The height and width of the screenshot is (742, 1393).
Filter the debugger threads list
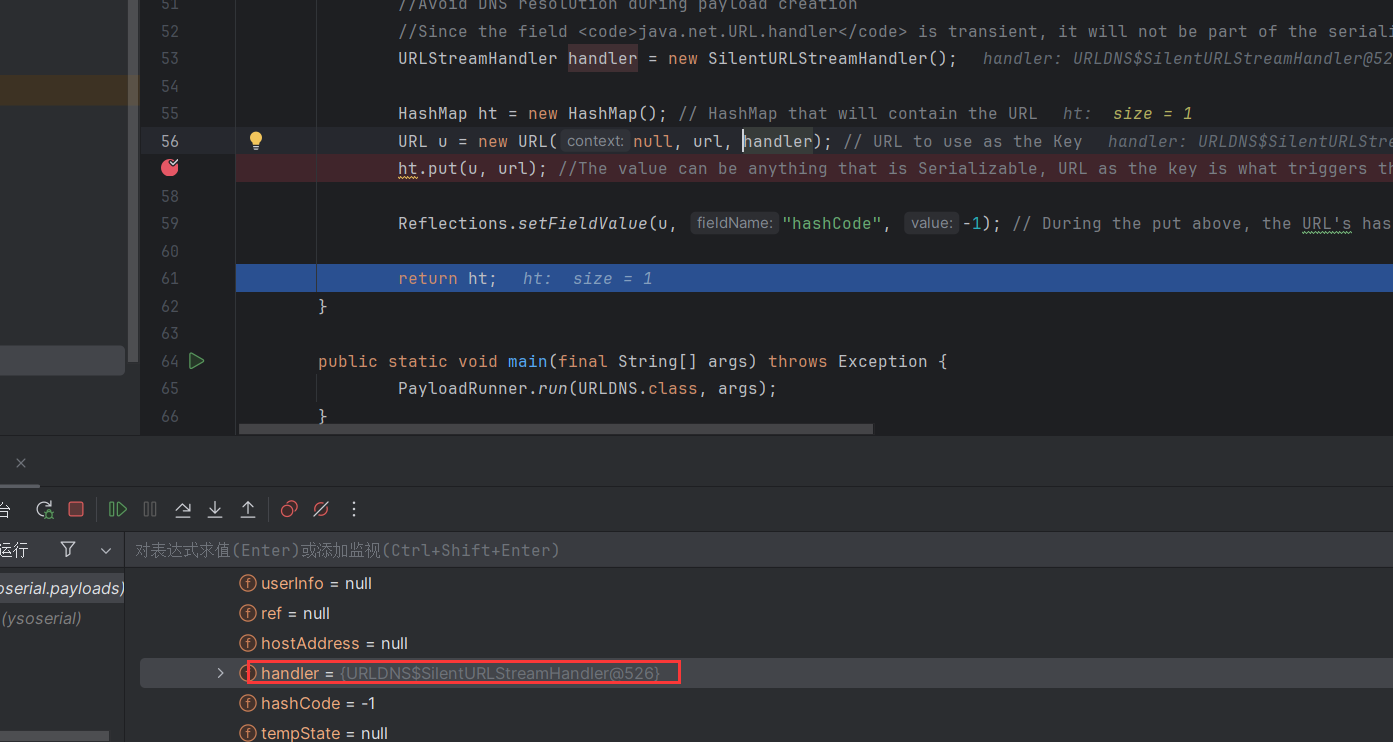68,549
